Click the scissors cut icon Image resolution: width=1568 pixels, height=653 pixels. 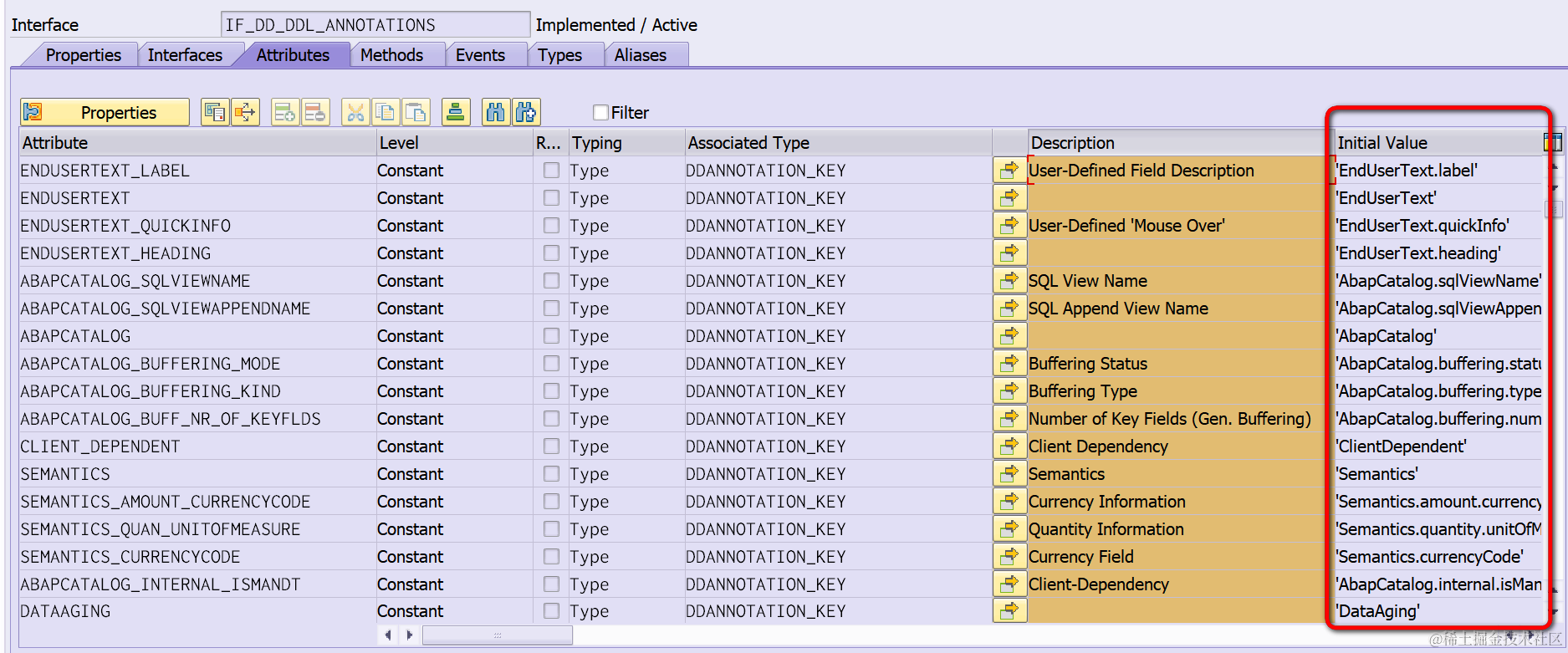(355, 112)
